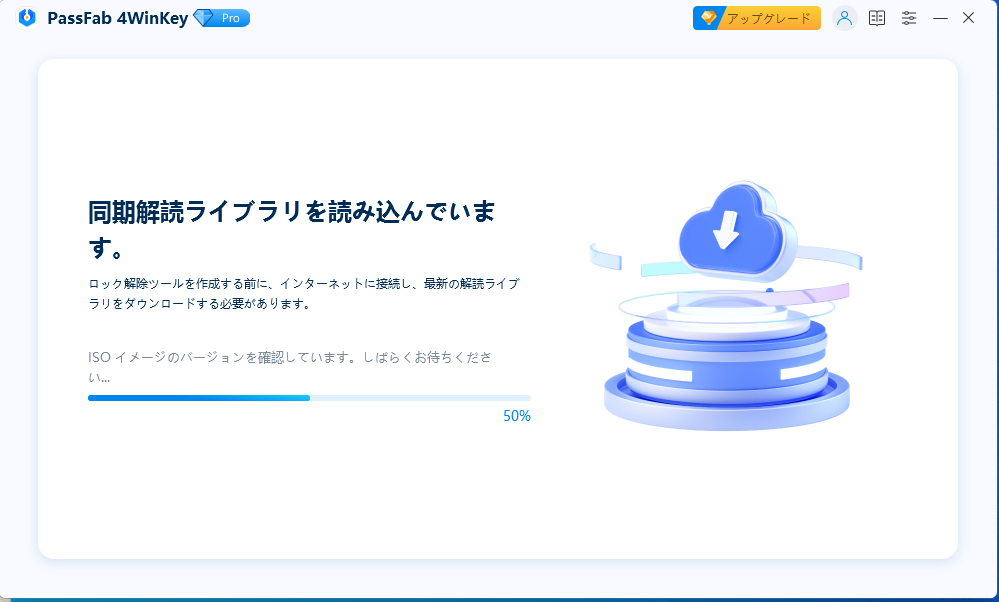Open the settings sliders menu icon
The width and height of the screenshot is (999, 602).
pyautogui.click(x=909, y=18)
